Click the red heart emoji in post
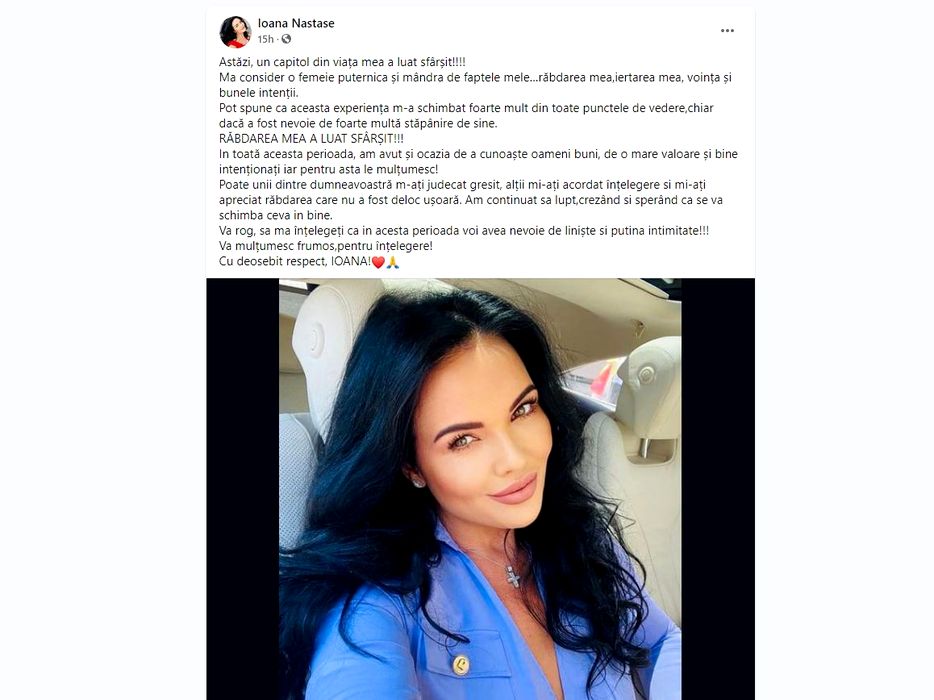 [x=378, y=262]
